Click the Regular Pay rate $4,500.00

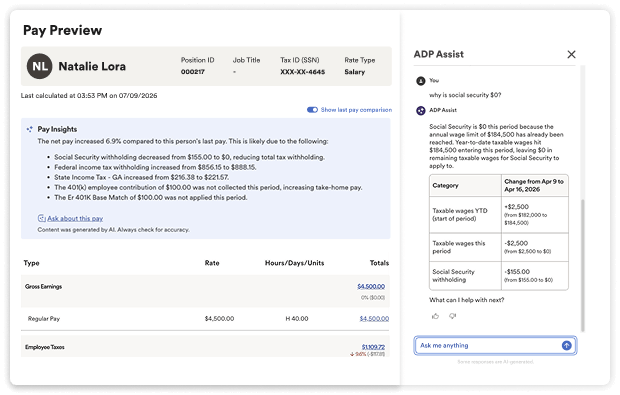pos(219,318)
